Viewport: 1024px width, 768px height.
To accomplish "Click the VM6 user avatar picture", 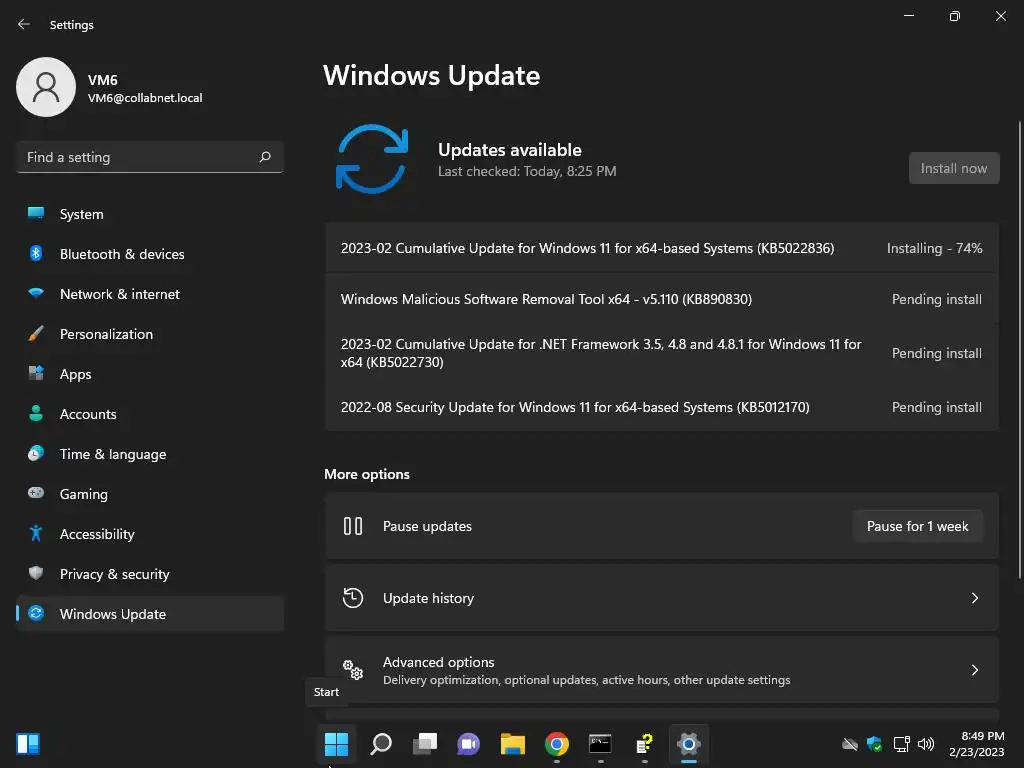I will [x=46, y=87].
